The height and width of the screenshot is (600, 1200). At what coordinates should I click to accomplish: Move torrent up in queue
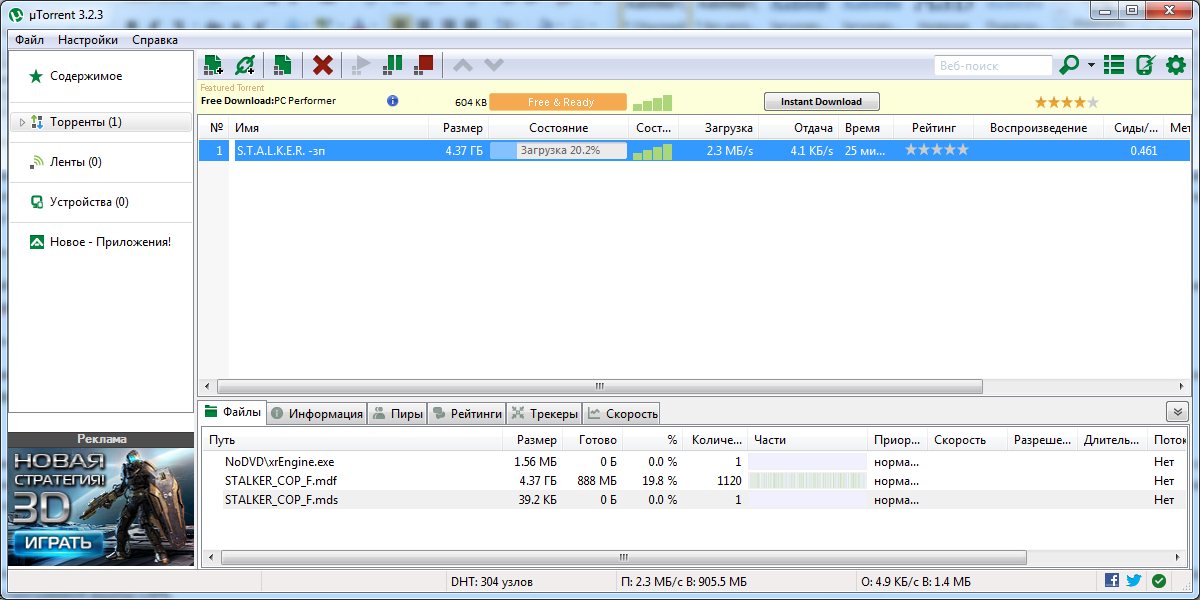click(x=462, y=65)
